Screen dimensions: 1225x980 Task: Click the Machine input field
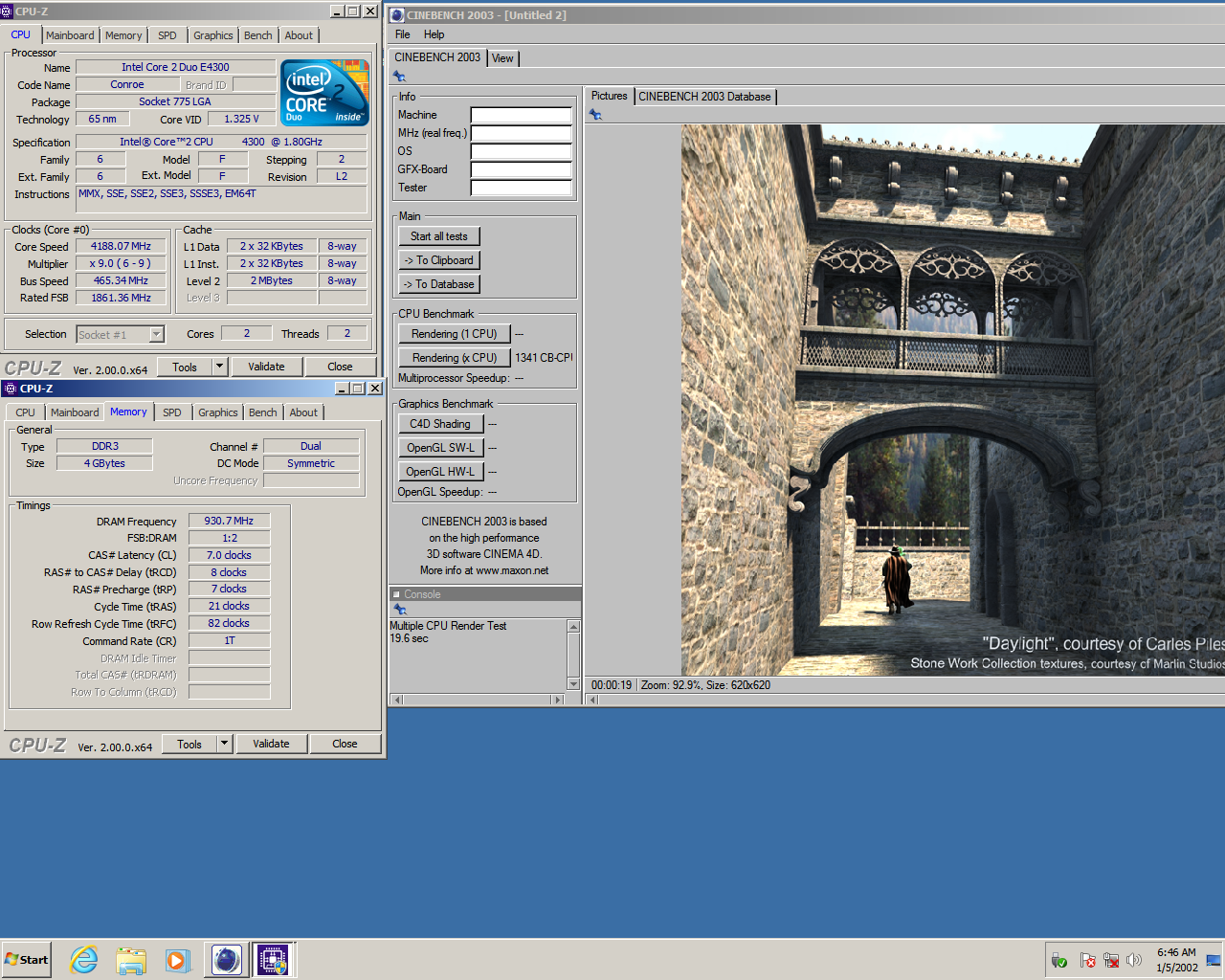(521, 115)
